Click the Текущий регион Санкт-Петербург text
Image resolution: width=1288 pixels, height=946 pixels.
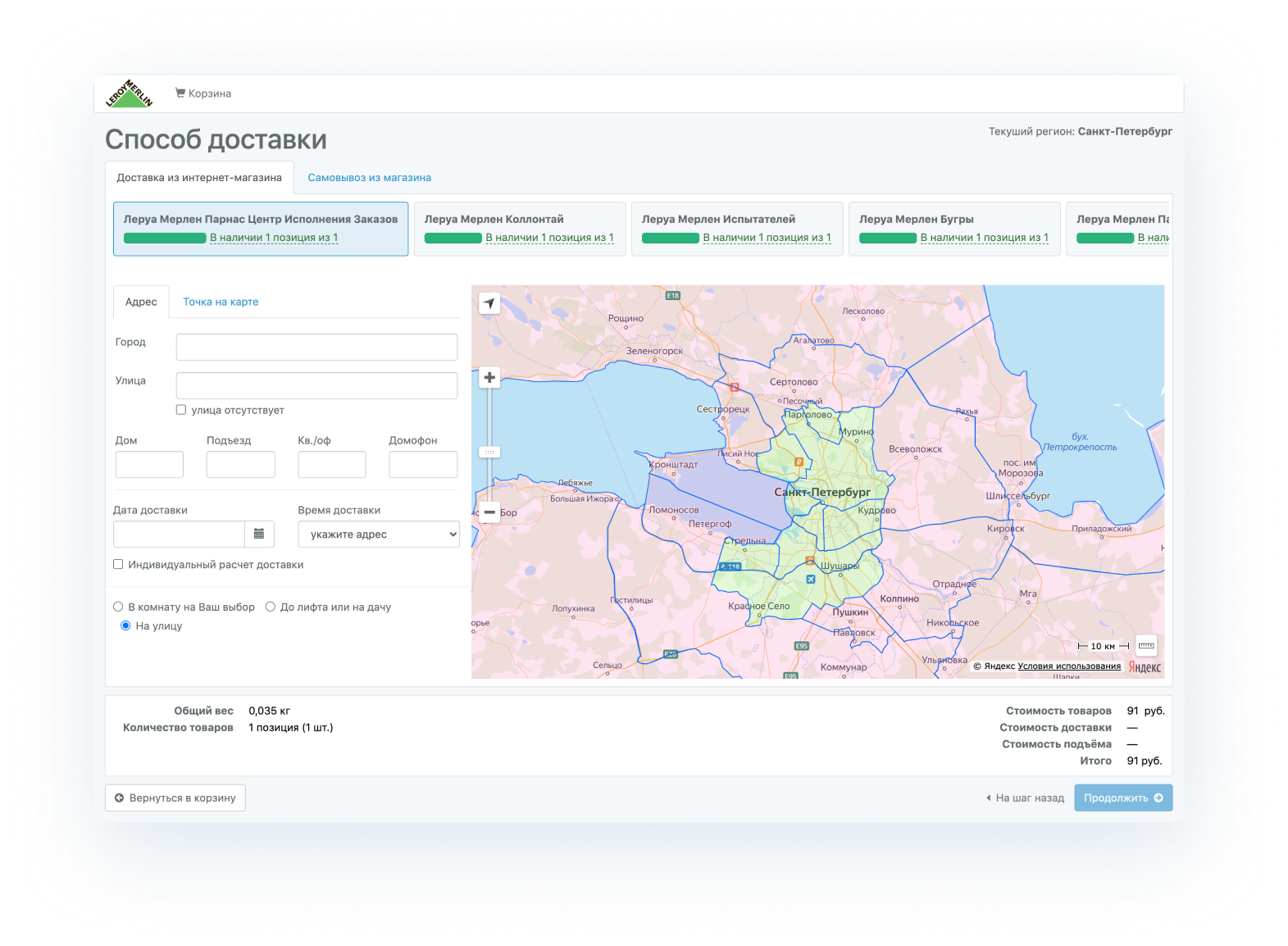tap(1080, 131)
